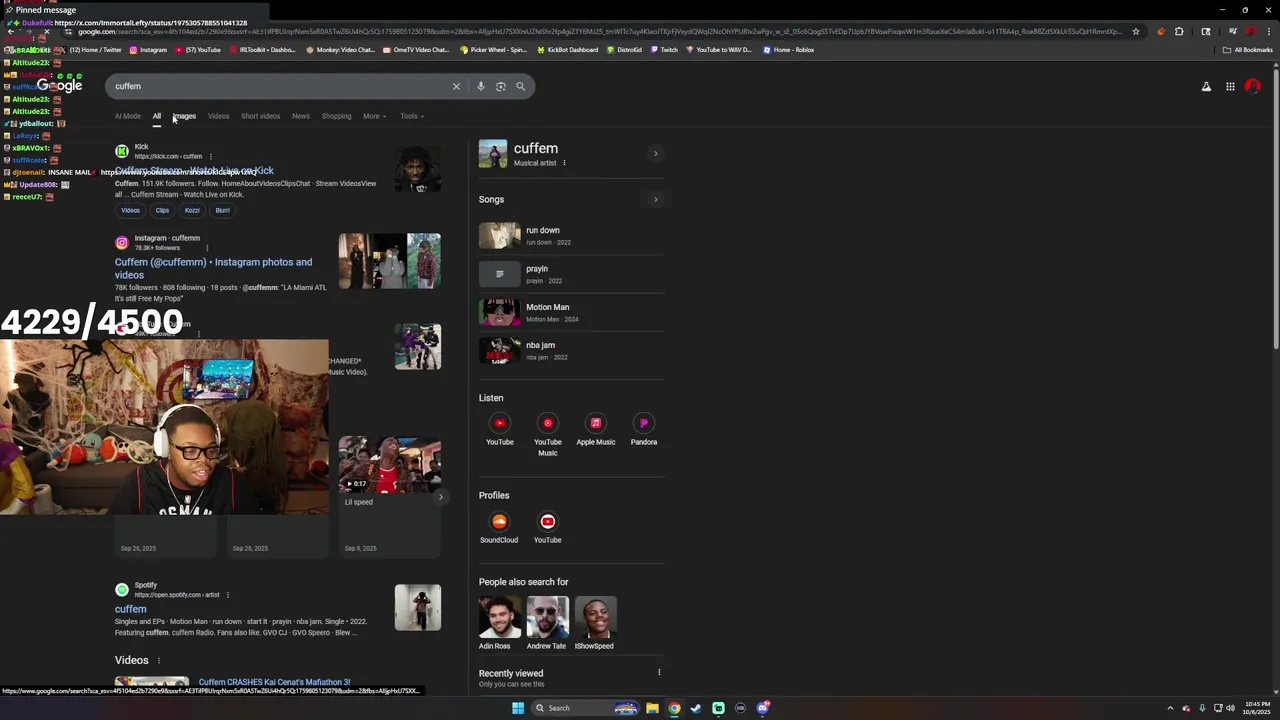Open the Cuffem Instagram photos and videos link

click(x=213, y=268)
